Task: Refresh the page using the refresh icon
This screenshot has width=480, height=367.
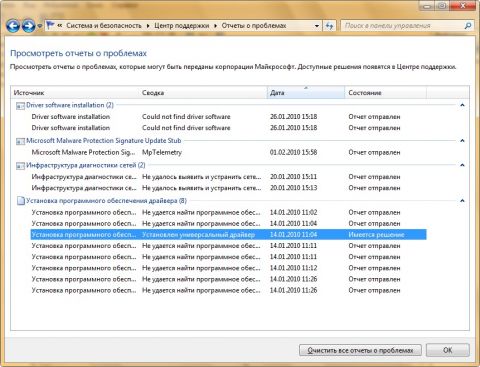Action: pos(330,26)
